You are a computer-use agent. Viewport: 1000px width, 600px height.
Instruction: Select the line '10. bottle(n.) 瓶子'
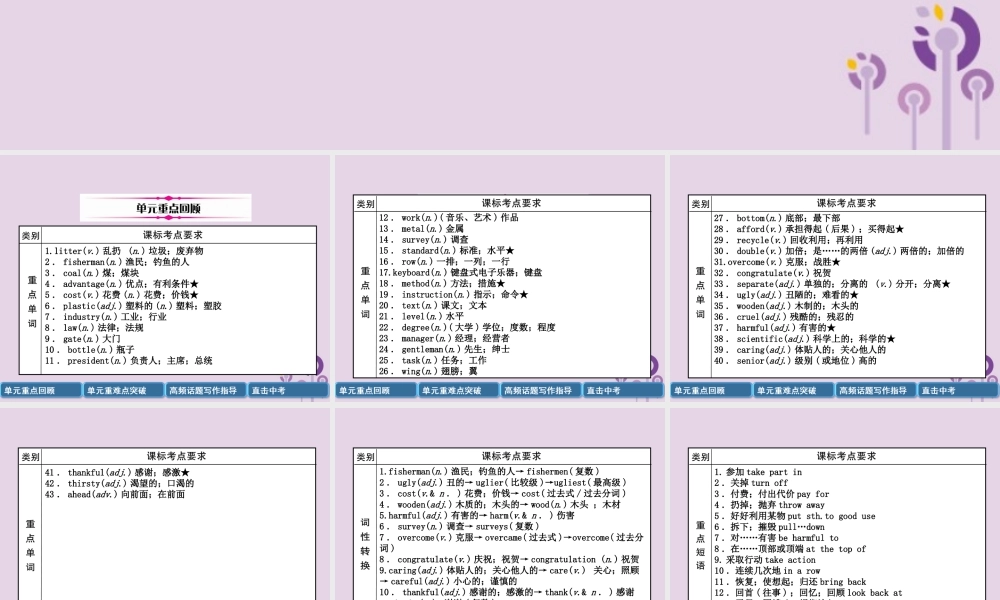click(x=90, y=349)
